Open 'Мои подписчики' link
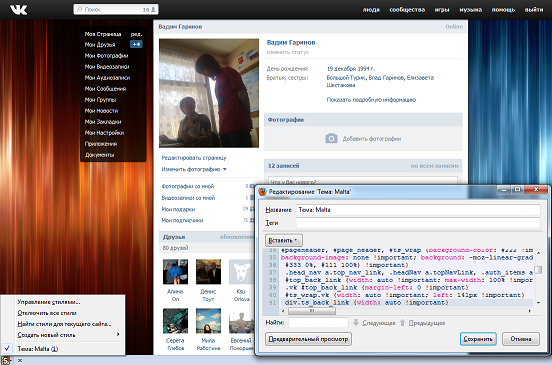 point(182,220)
